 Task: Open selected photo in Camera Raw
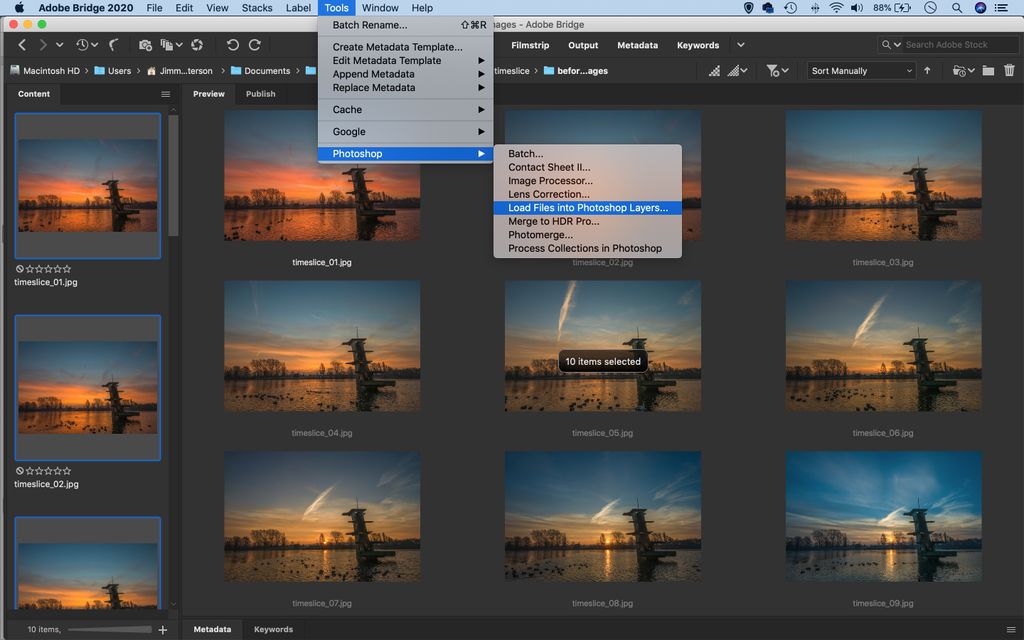coord(197,45)
